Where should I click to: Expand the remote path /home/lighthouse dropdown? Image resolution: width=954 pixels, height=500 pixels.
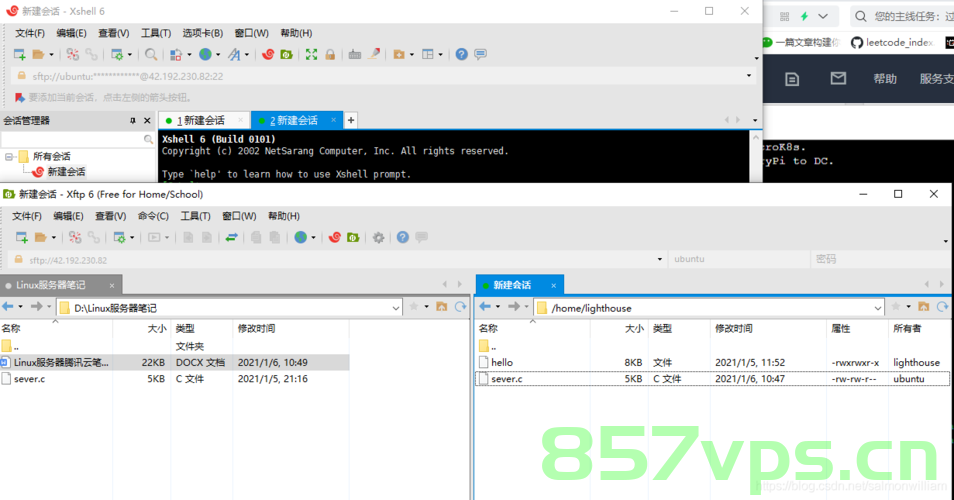(877, 308)
